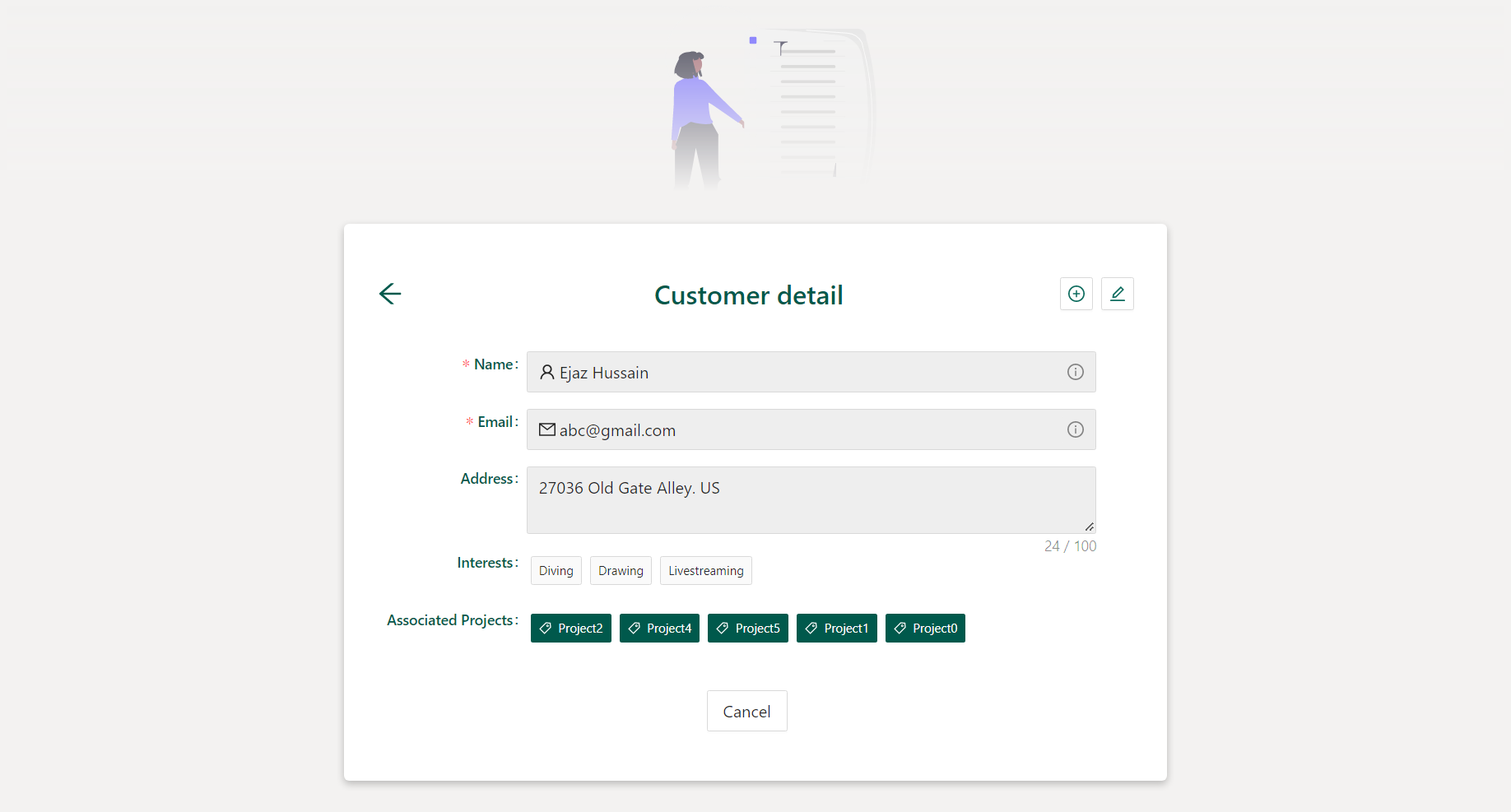Viewport: 1511px width, 812px height.
Task: Click the Project1 tag label
Action: [847, 629]
